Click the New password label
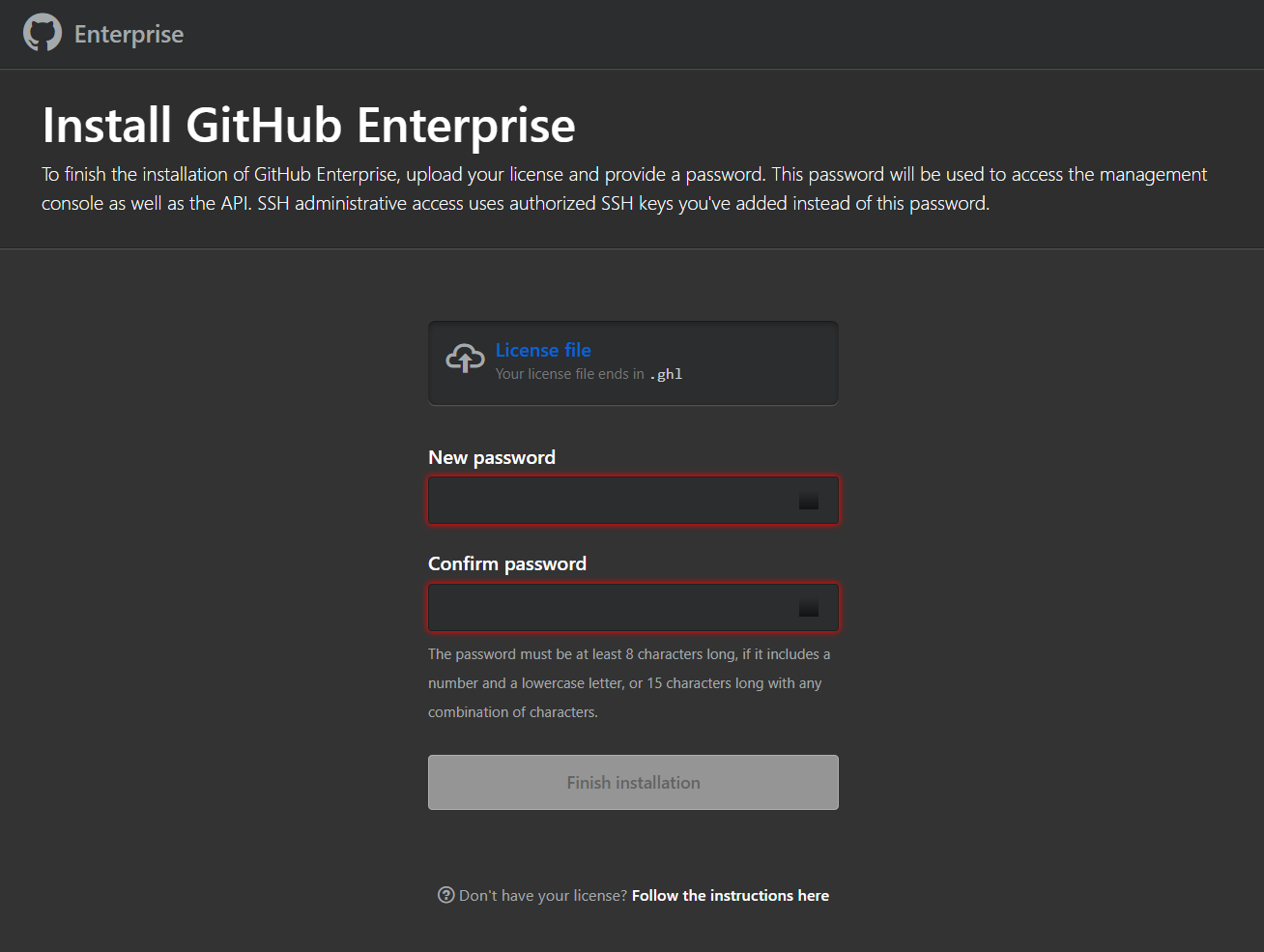1264x952 pixels. point(492,457)
